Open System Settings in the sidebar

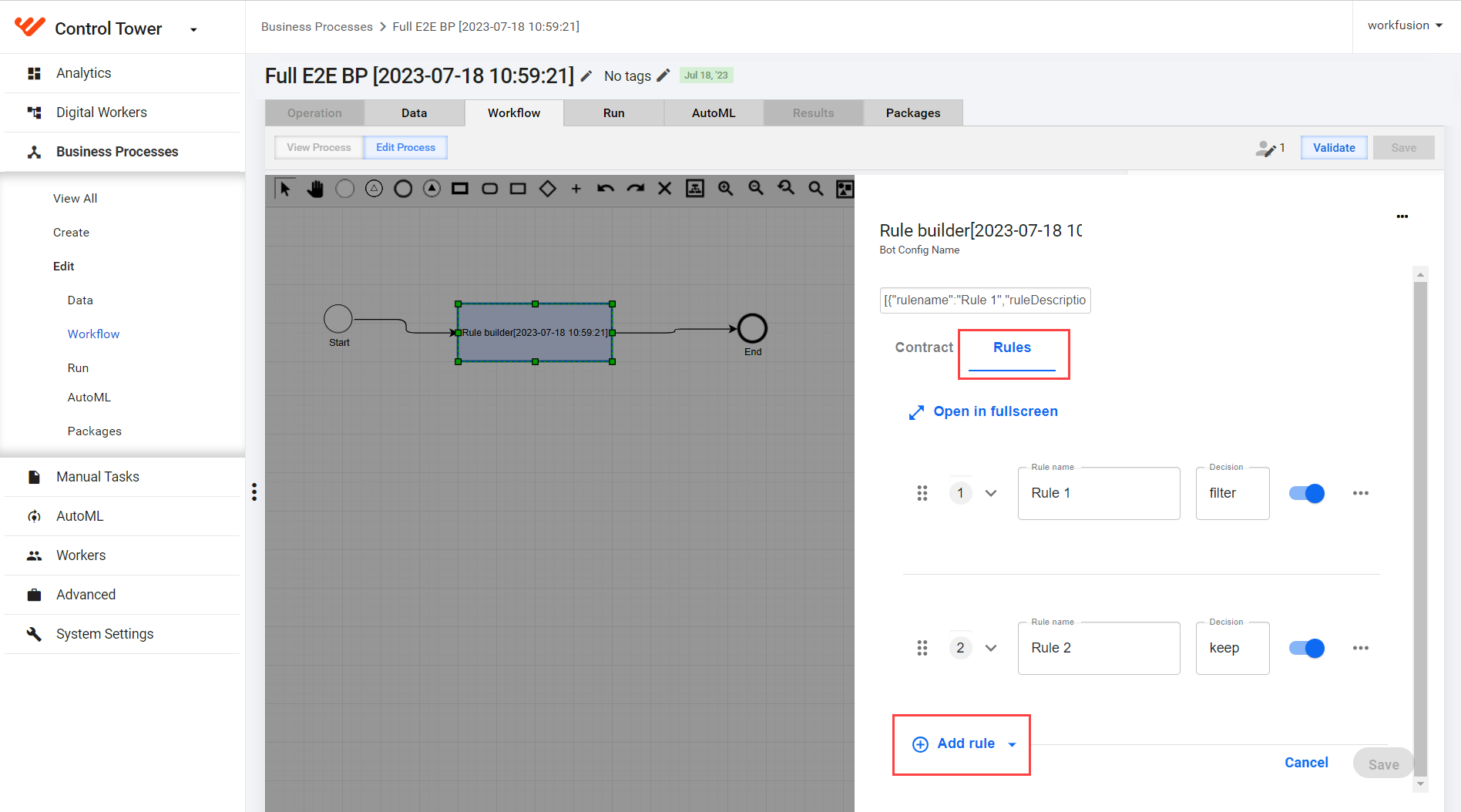click(105, 634)
